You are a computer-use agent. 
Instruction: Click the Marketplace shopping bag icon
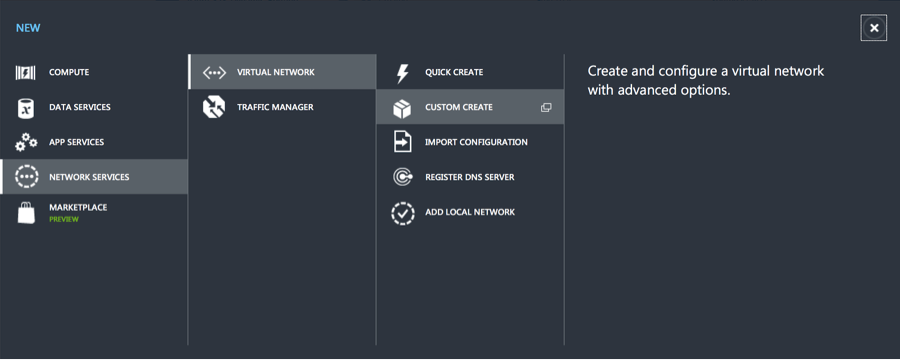coord(26,212)
